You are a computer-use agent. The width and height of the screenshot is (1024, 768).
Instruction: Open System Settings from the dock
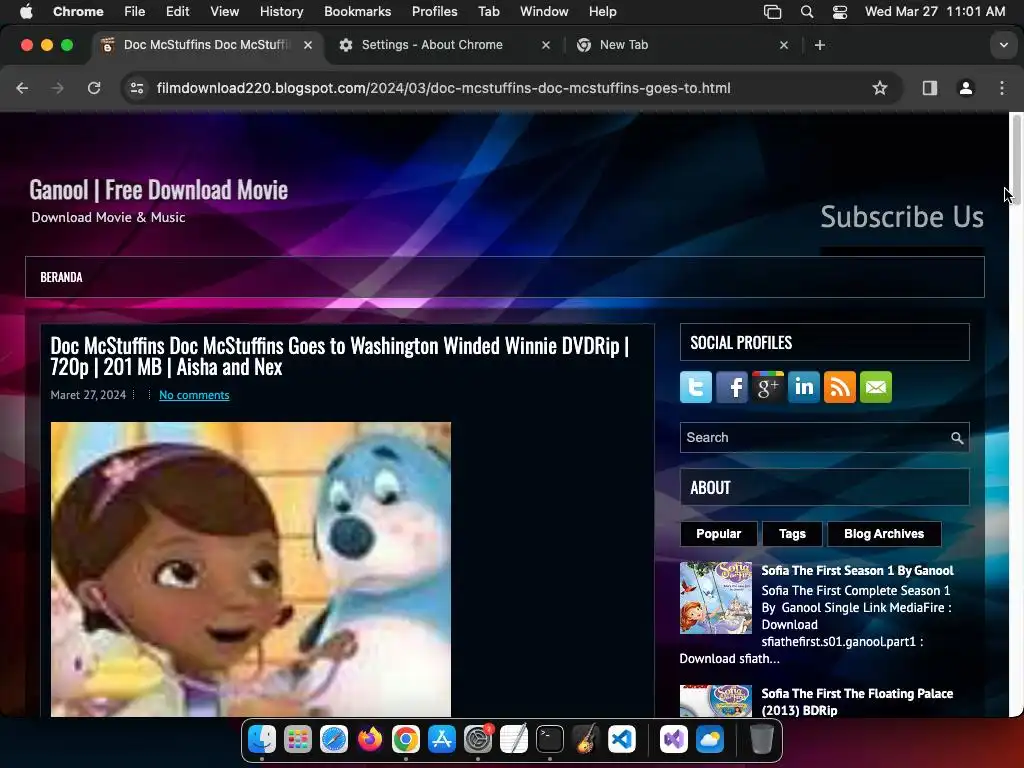[478, 739]
